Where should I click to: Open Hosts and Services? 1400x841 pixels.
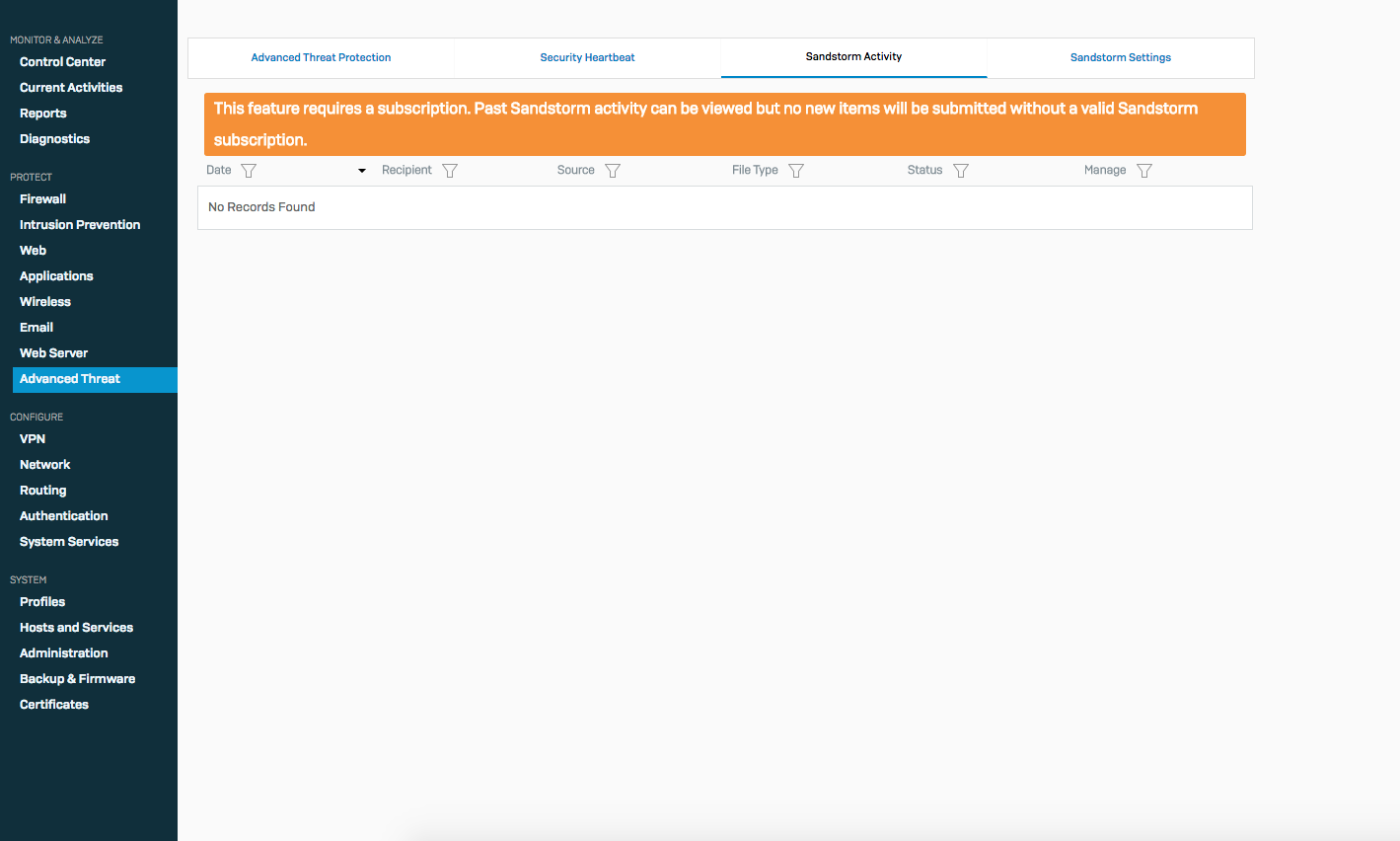click(x=76, y=628)
